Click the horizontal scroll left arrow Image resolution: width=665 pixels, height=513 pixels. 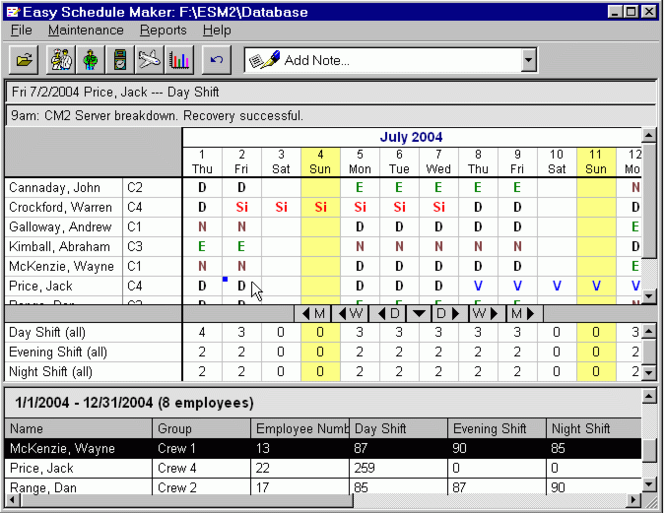coord(12,500)
